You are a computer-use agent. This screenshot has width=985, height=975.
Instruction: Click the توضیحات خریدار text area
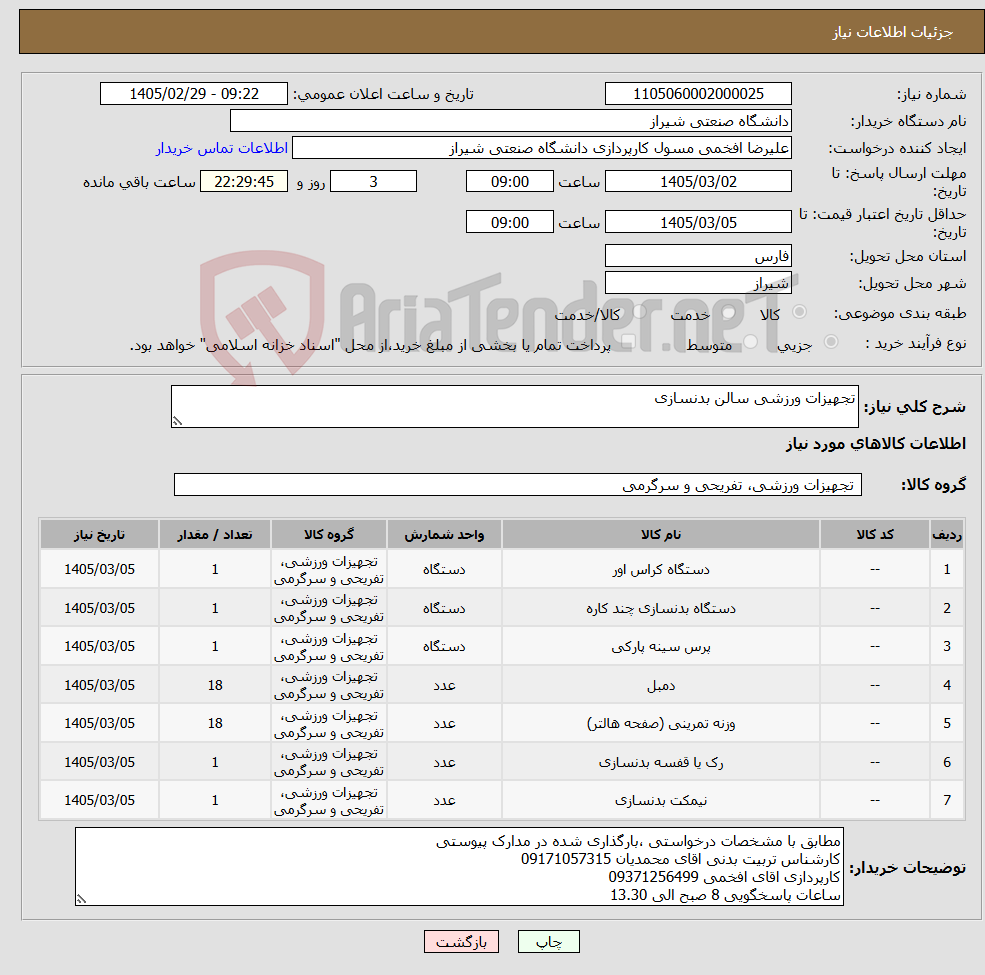pos(459,867)
